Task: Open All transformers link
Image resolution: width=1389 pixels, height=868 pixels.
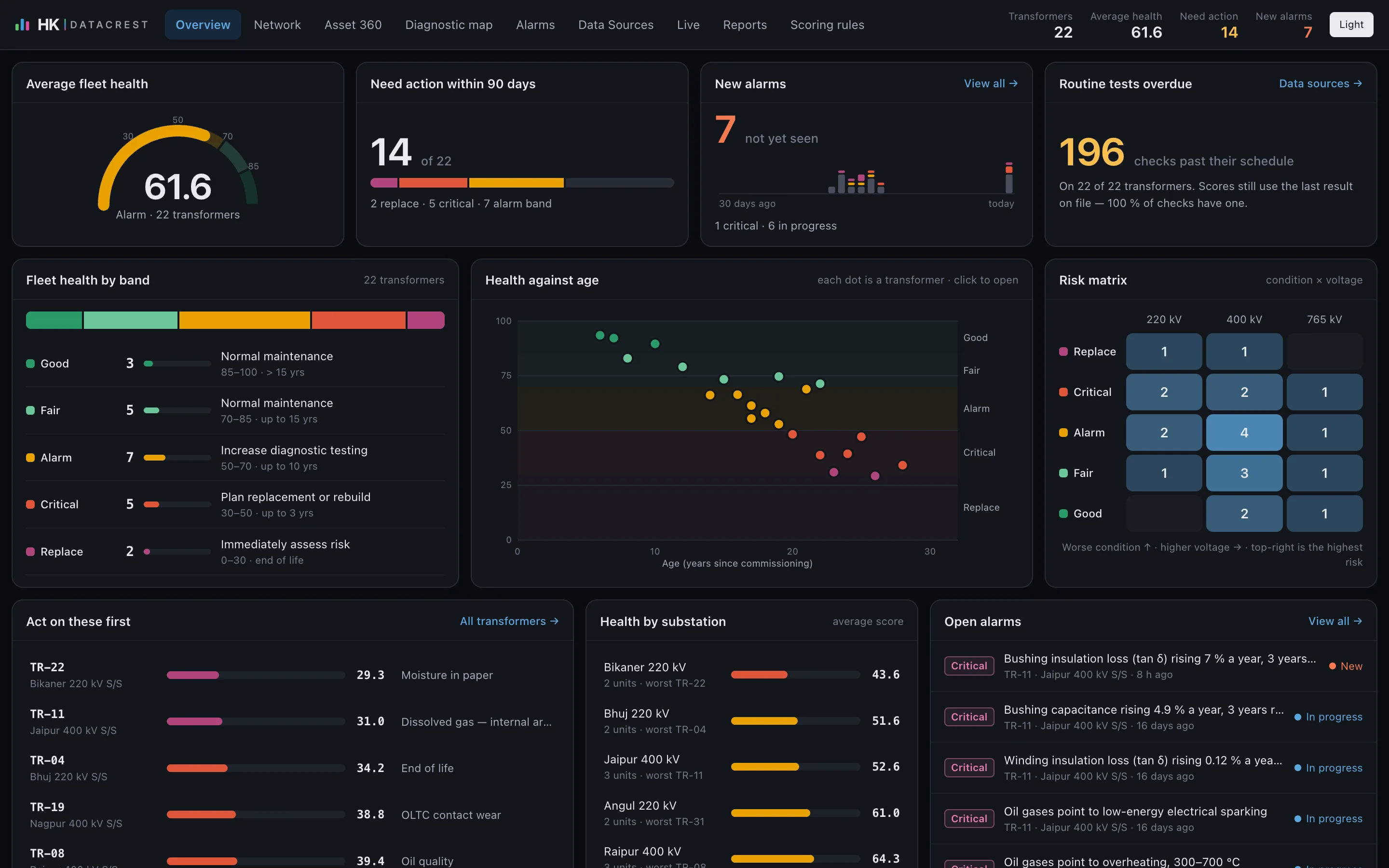Action: click(509, 621)
